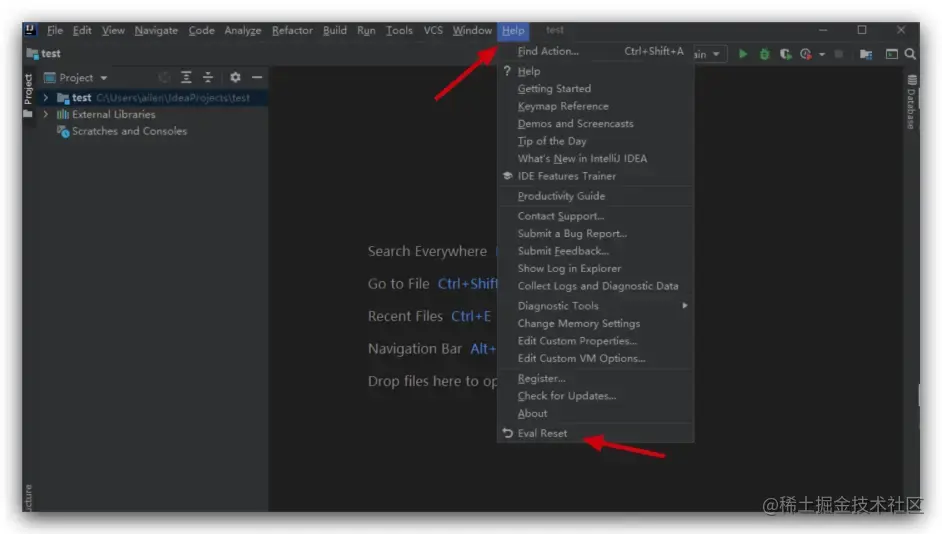The width and height of the screenshot is (942, 534).
Task: Select What's New in IntelliJ IDEA
Action: 595,159
